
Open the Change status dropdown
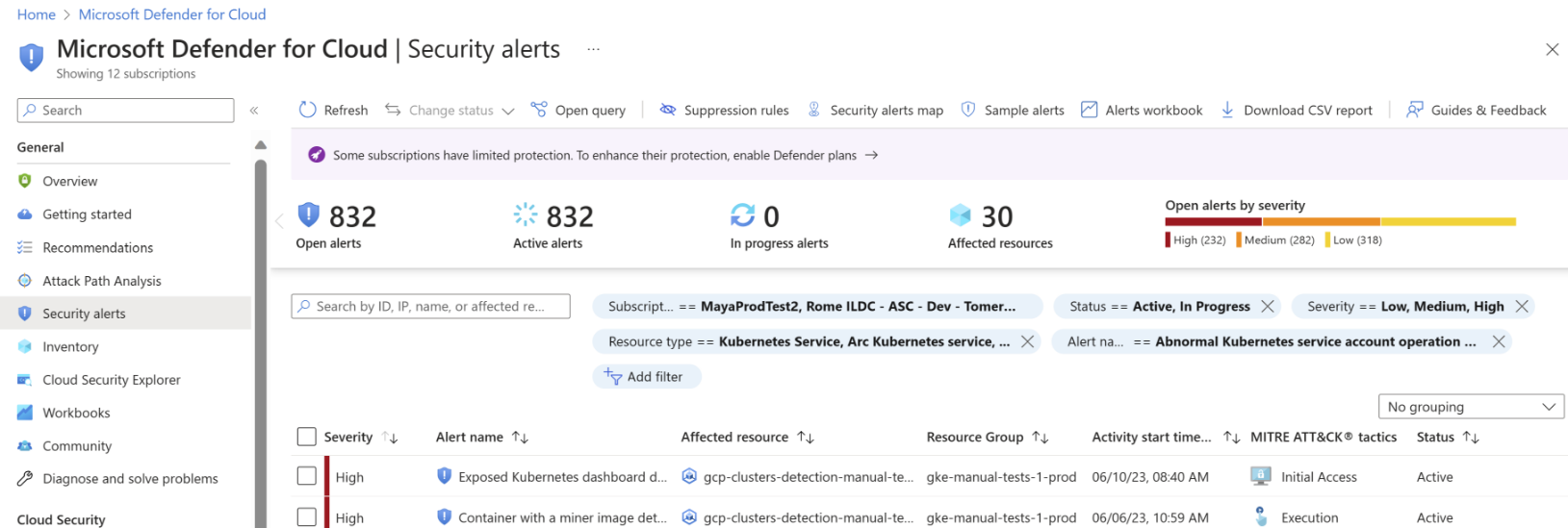(450, 111)
